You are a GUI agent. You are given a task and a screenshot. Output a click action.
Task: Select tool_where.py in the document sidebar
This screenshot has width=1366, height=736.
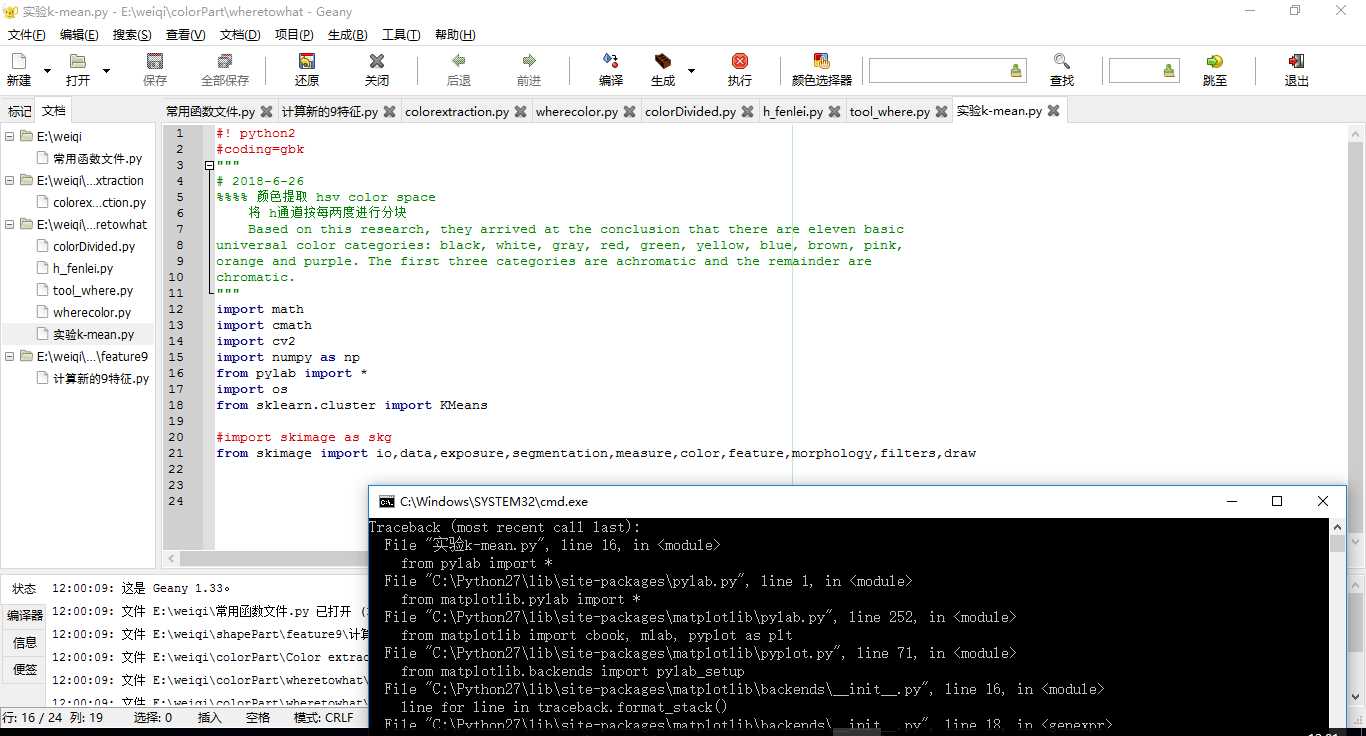92,291
